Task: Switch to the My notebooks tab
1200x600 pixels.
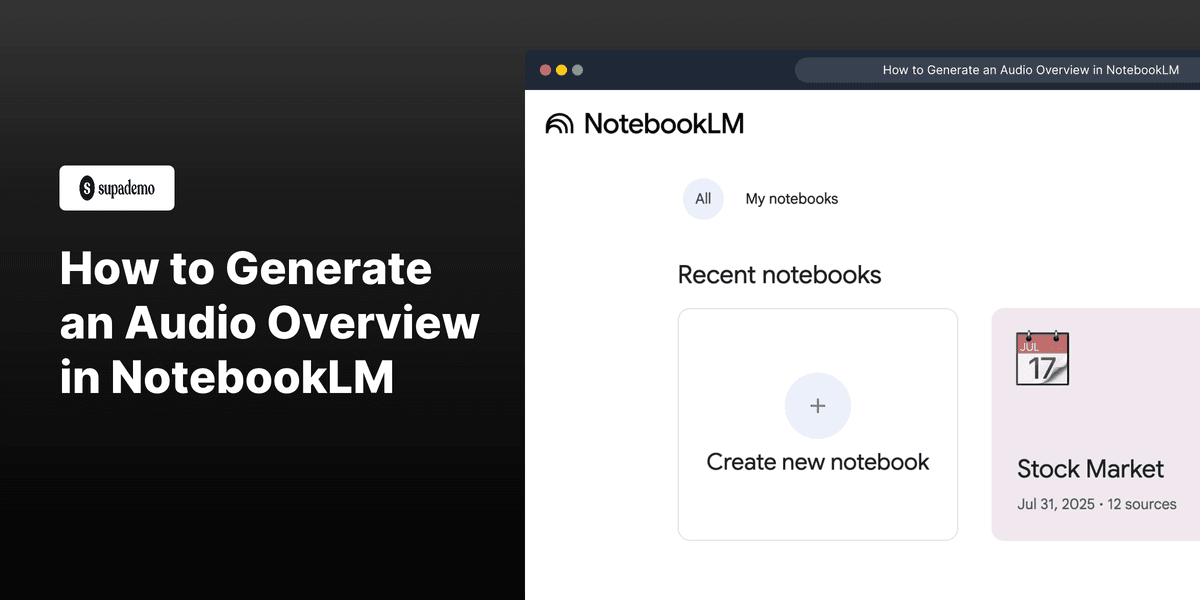Action: coord(791,198)
